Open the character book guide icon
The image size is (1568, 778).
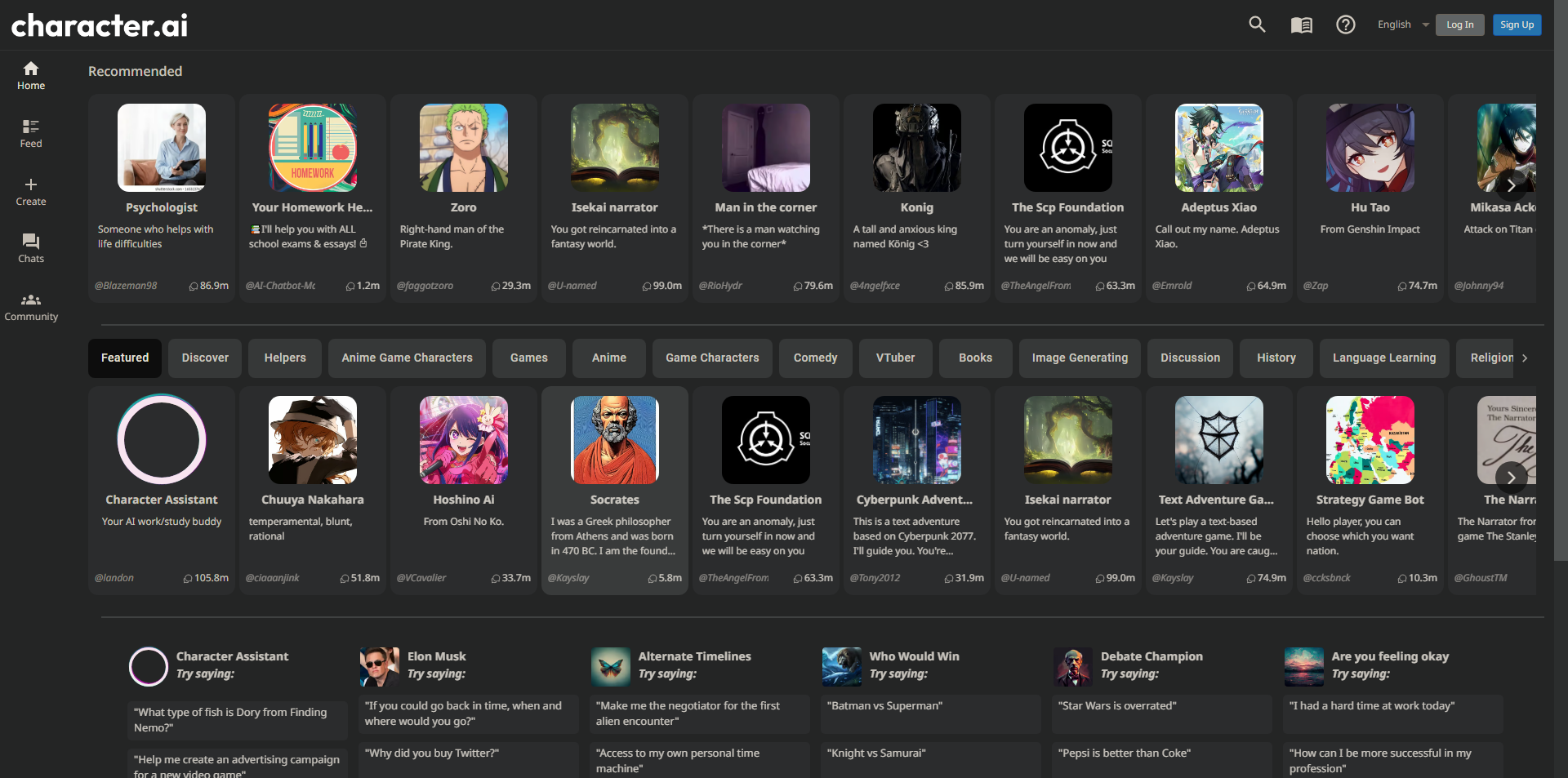point(1302,25)
